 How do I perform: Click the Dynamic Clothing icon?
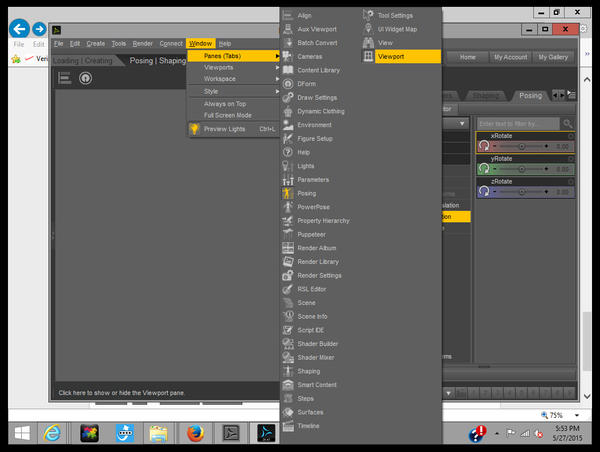click(x=288, y=111)
